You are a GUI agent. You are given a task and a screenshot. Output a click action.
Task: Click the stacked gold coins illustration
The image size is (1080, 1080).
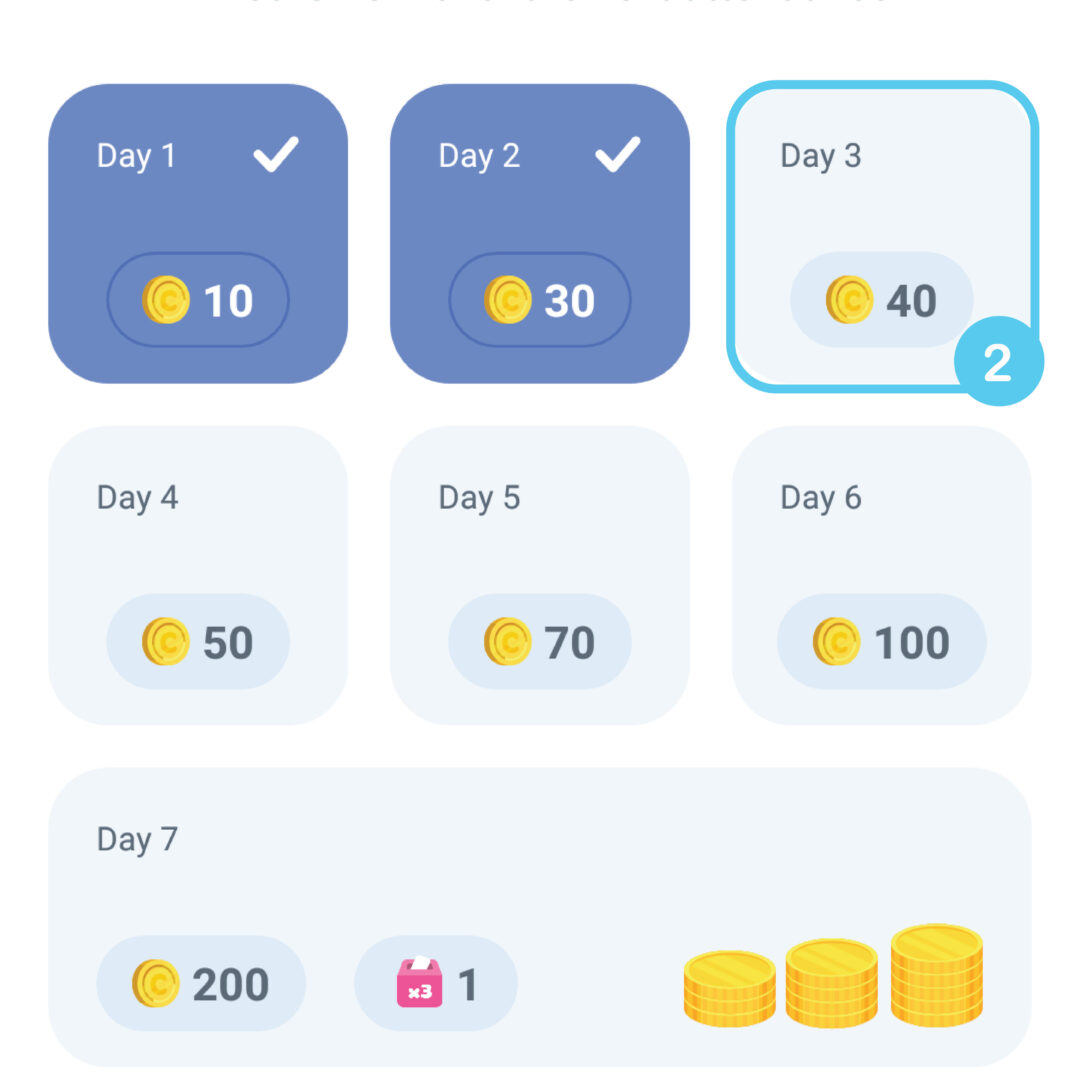pos(833,976)
